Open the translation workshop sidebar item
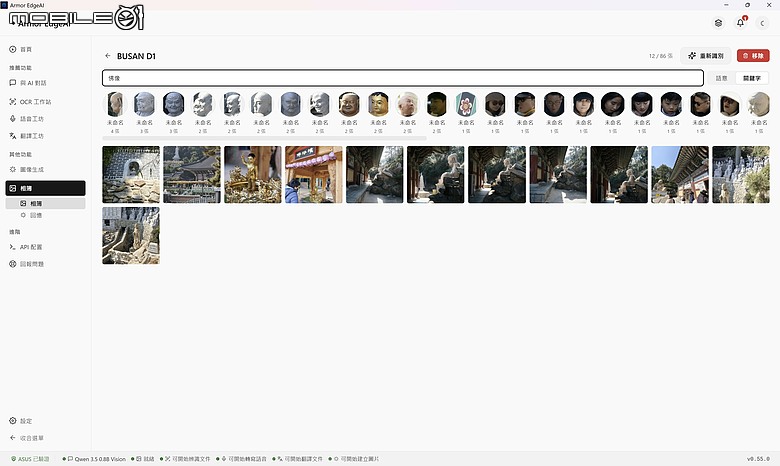The image size is (780, 466). [26, 136]
